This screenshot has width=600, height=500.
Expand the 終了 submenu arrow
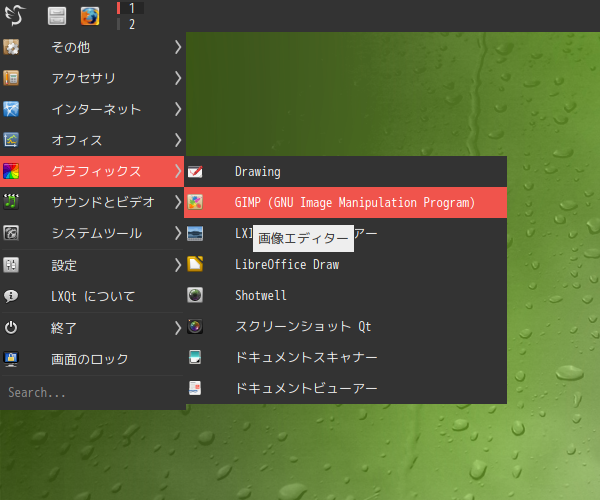tap(178, 327)
